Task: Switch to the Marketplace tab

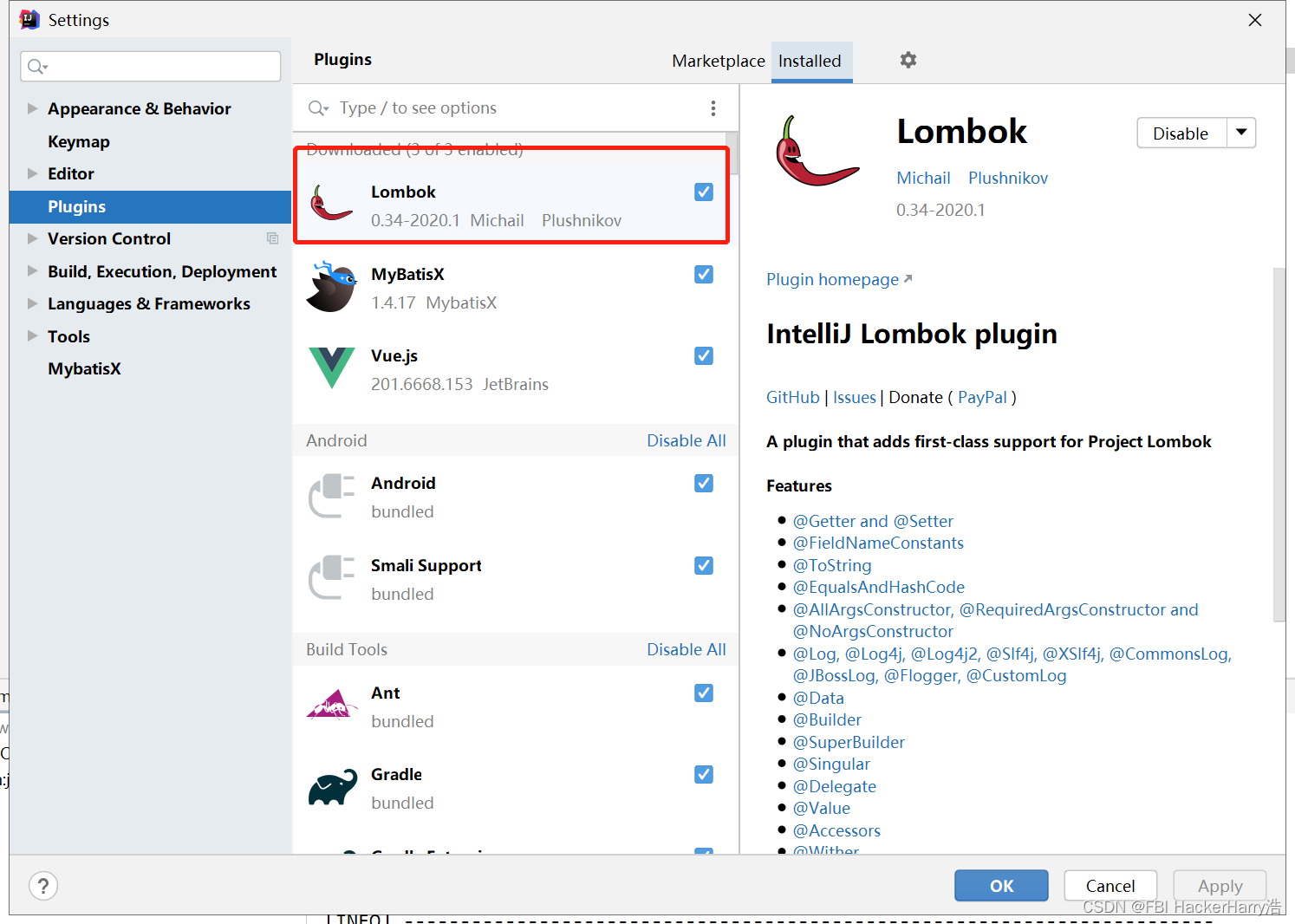Action: pos(719,61)
